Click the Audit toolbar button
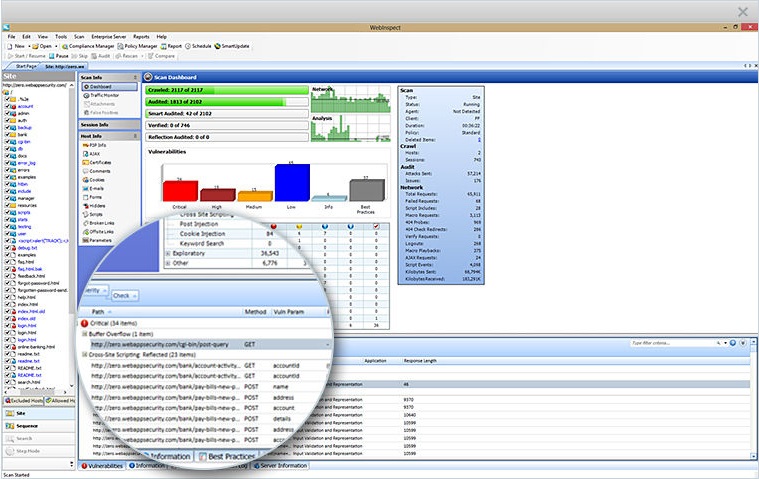This screenshot has width=759, height=479. tap(101, 56)
